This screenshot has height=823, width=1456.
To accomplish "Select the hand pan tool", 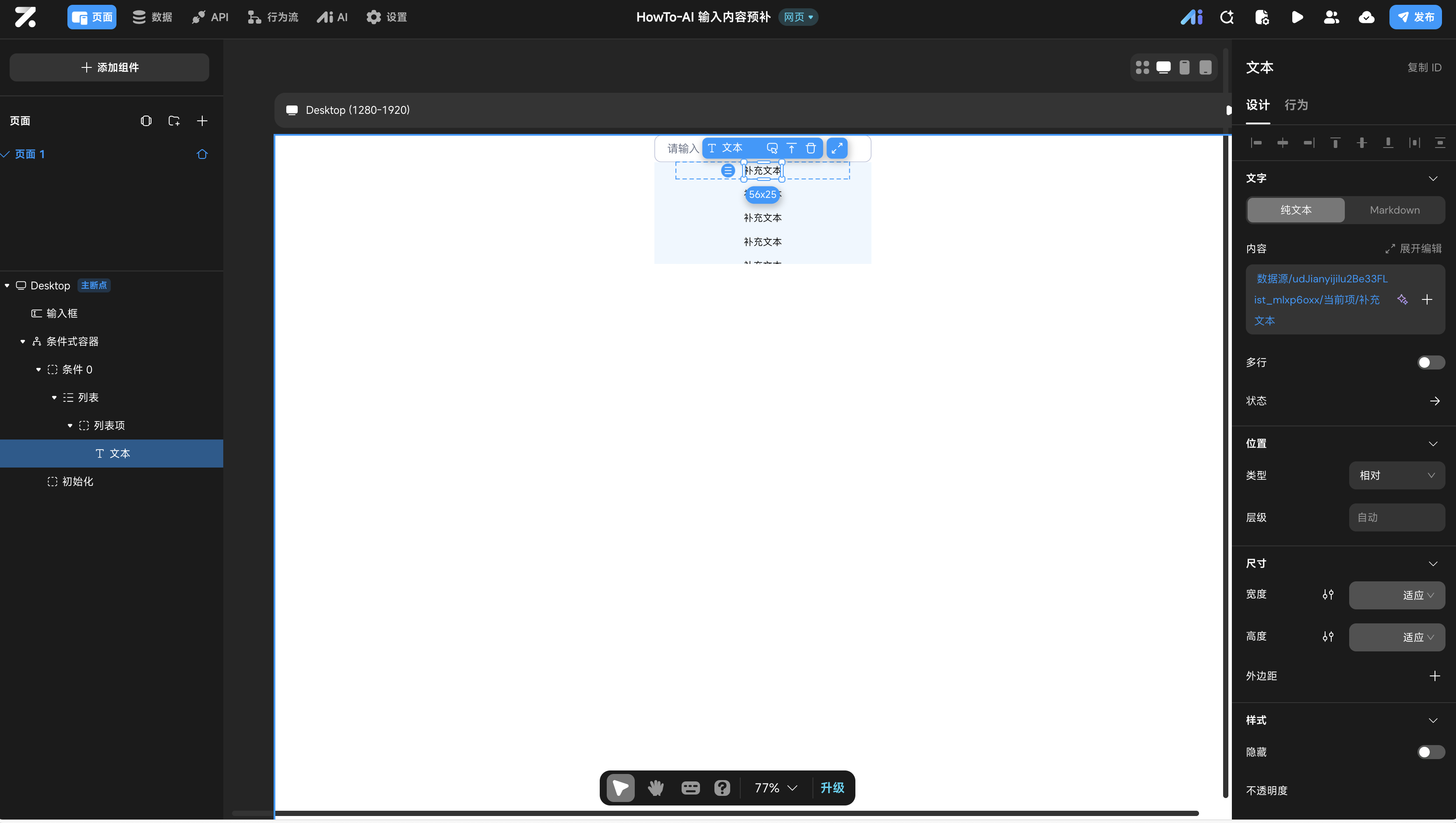I will (656, 788).
